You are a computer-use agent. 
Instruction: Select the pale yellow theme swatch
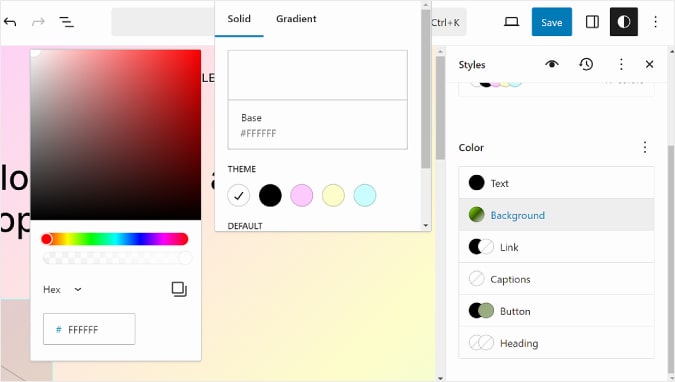point(333,196)
